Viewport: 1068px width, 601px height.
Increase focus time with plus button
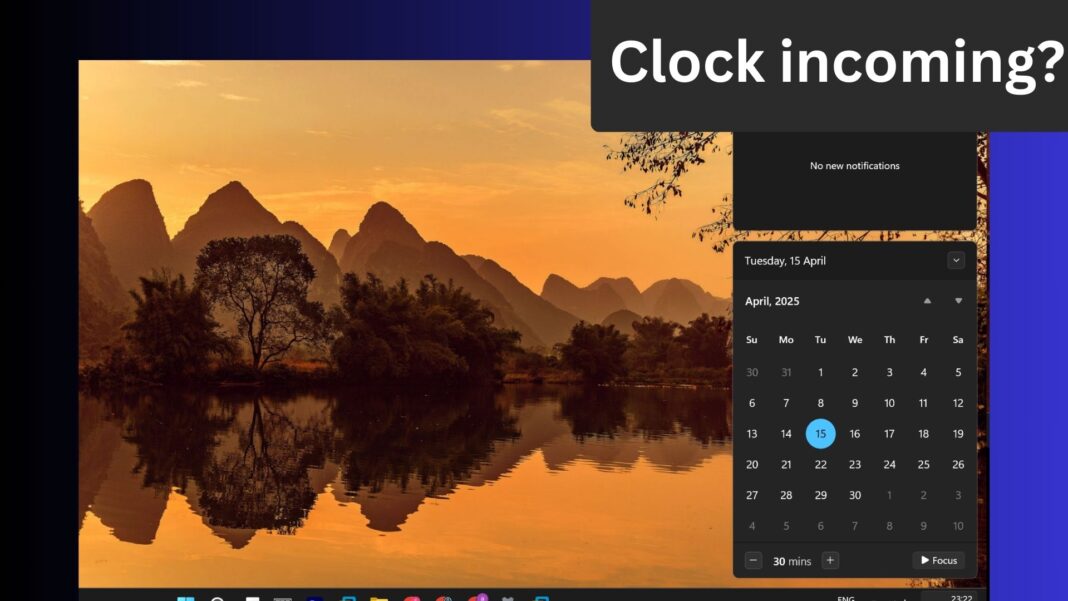(830, 561)
